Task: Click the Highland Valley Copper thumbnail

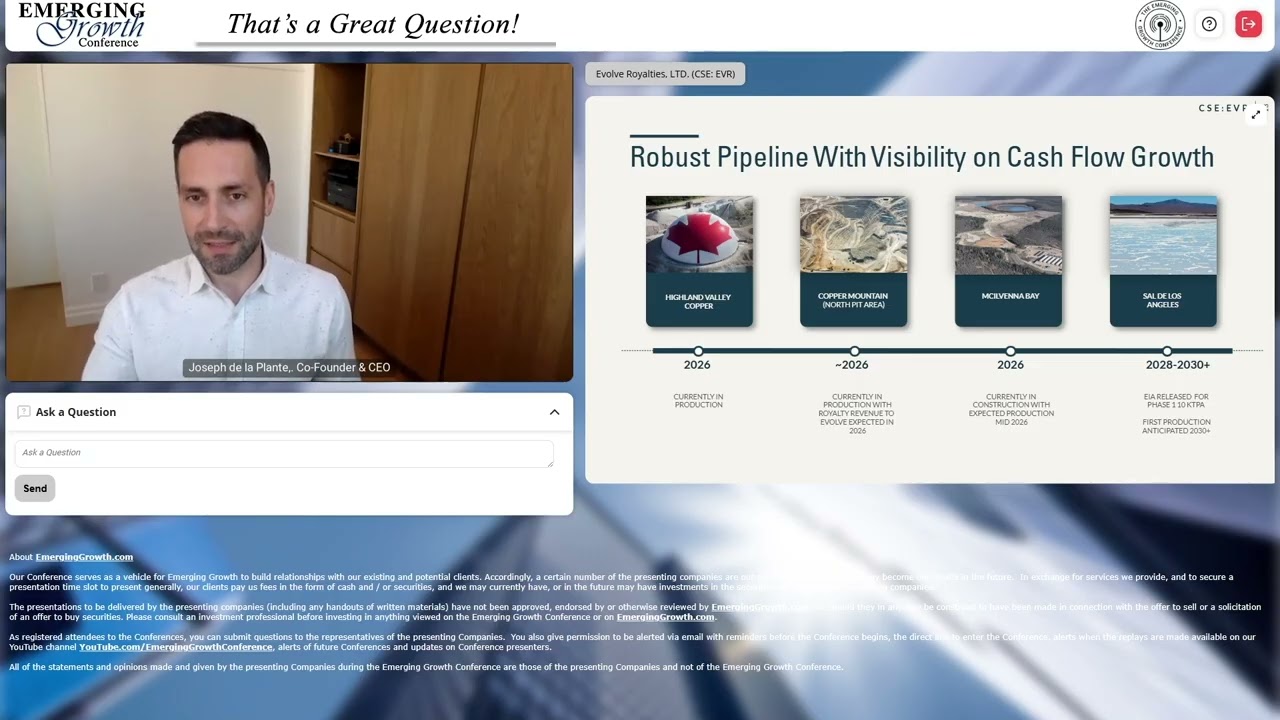Action: pyautogui.click(x=699, y=261)
